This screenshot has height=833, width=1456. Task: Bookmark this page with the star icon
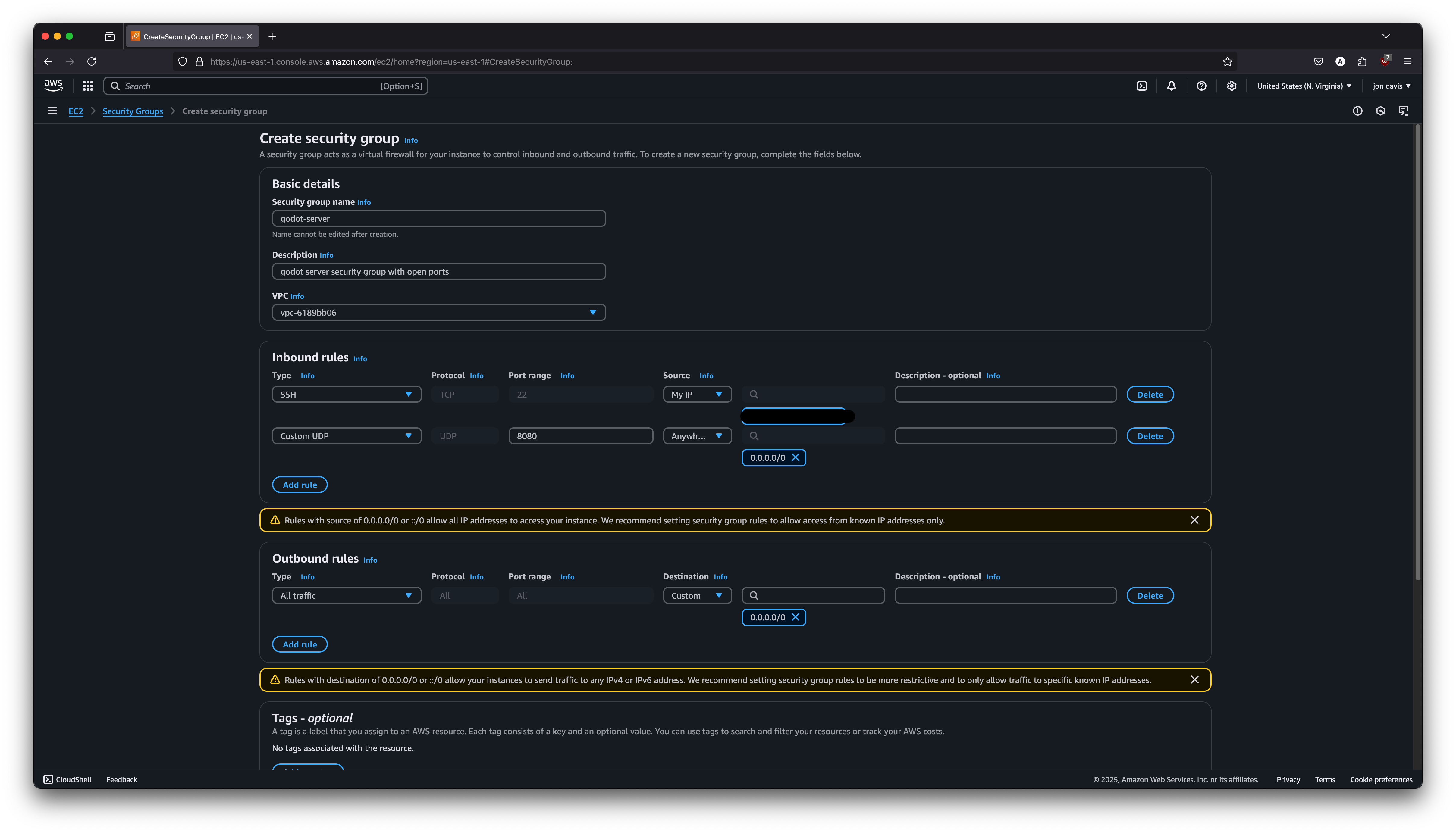tap(1228, 61)
